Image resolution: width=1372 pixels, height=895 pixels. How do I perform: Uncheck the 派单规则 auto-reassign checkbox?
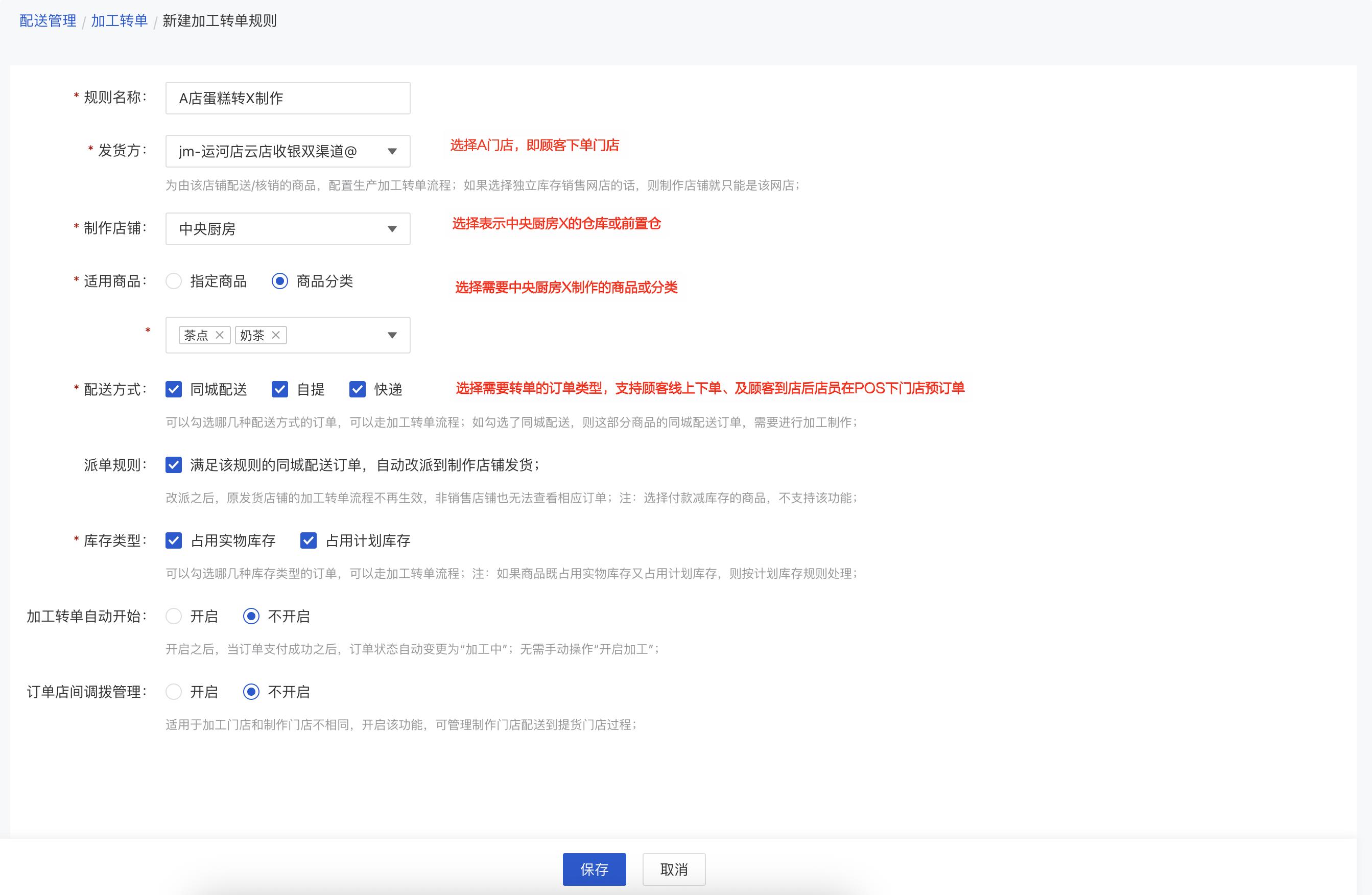[174, 465]
